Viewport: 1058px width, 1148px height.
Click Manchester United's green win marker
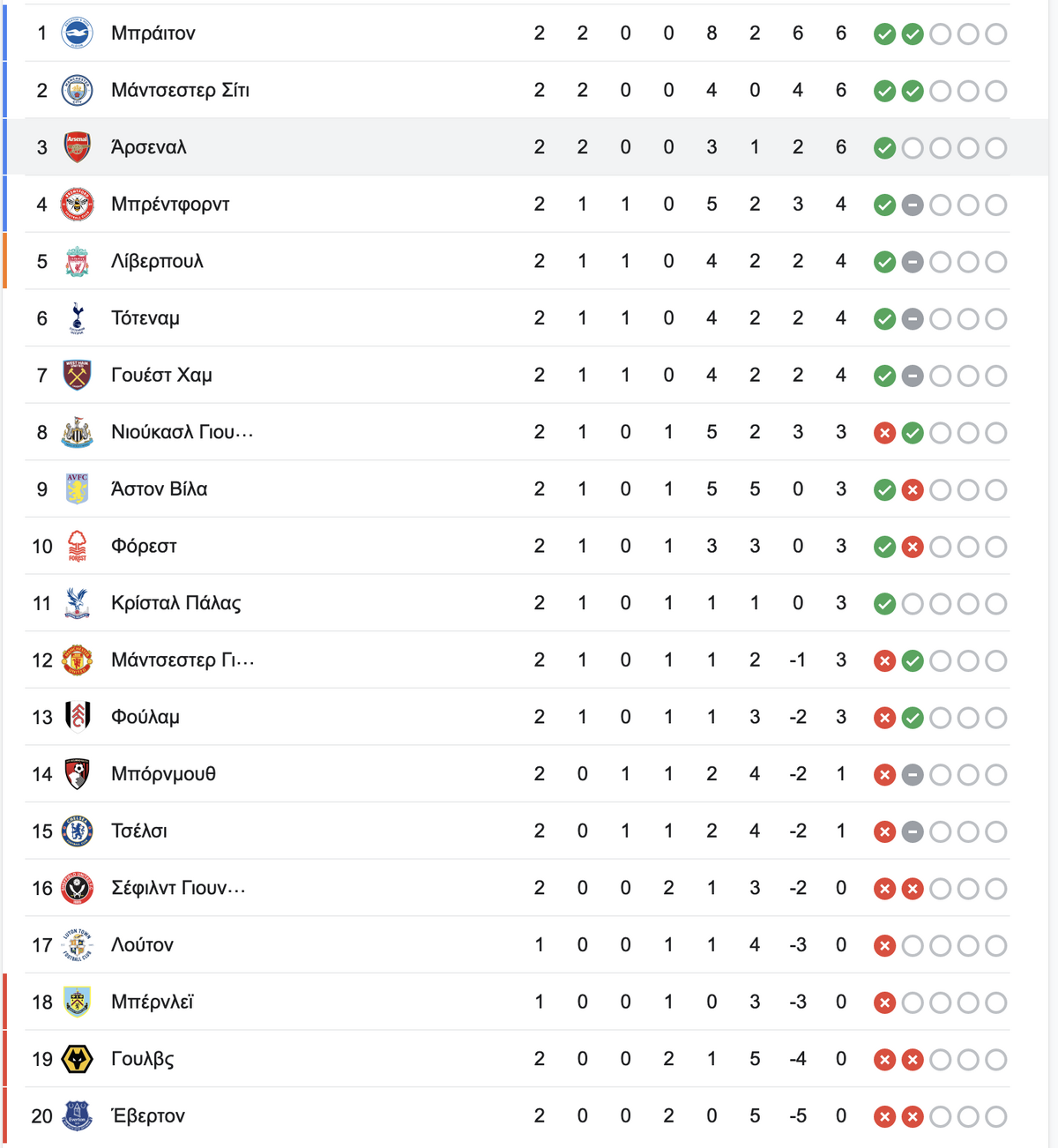tap(913, 661)
